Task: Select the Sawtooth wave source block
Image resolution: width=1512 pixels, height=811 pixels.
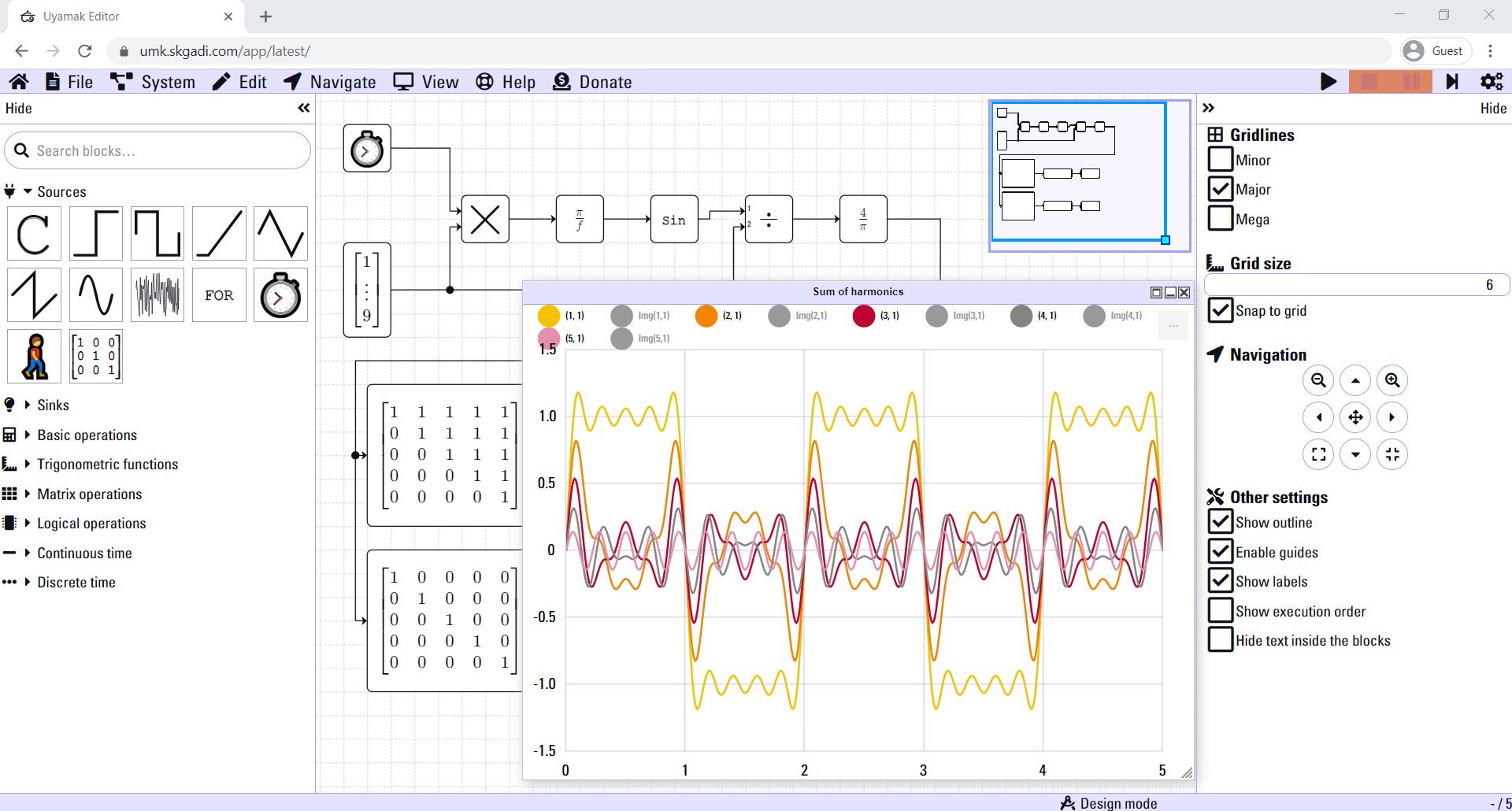Action: (x=34, y=295)
